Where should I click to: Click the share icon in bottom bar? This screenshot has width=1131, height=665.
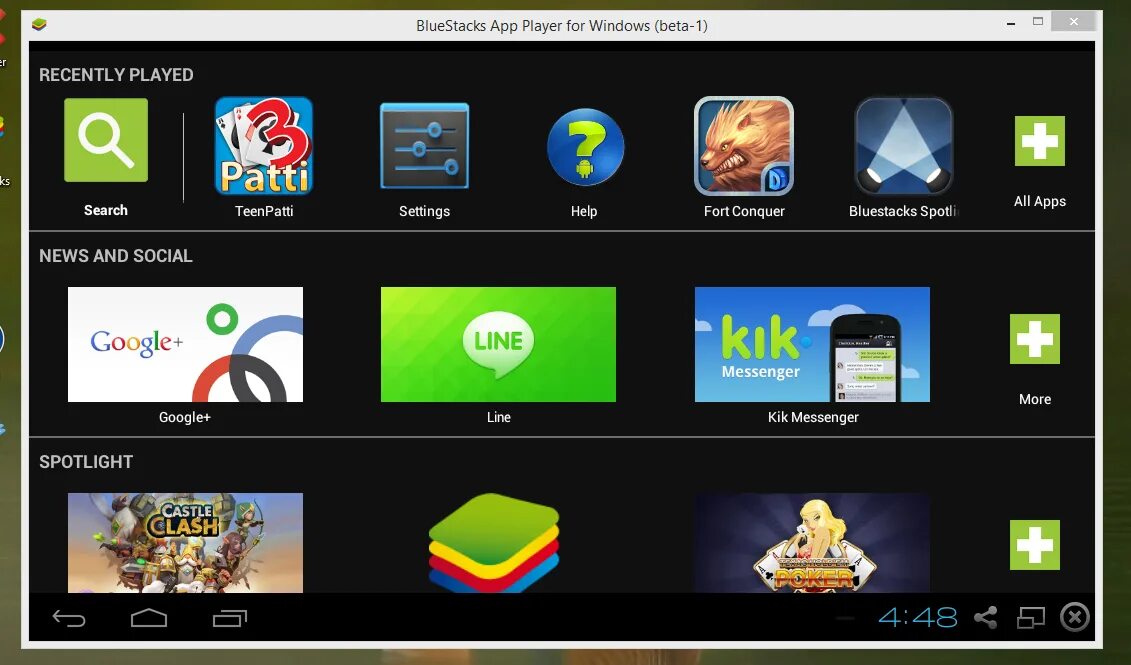click(x=985, y=617)
